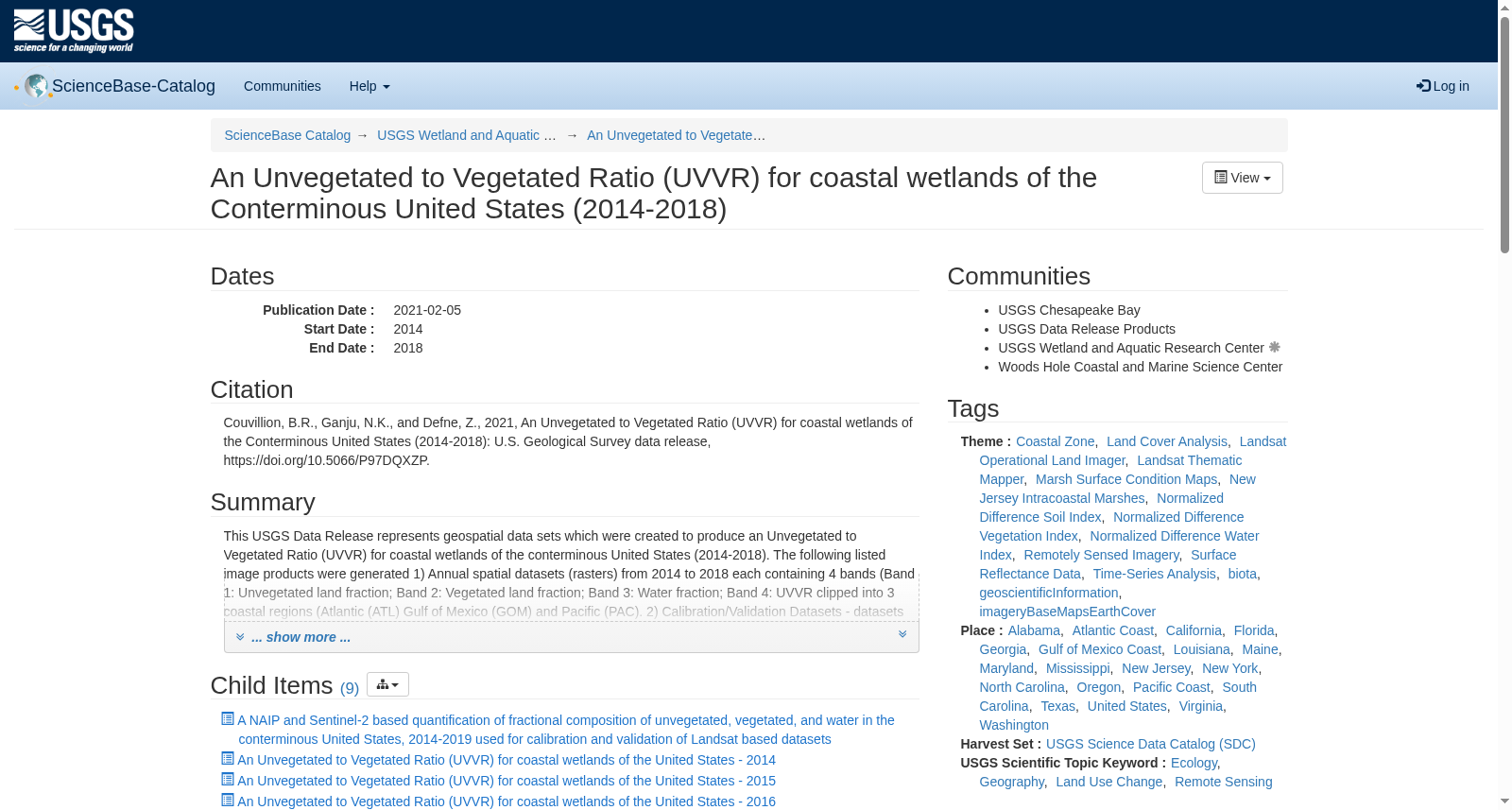Select the Gulf of Mexico Coast tag

pos(1100,649)
